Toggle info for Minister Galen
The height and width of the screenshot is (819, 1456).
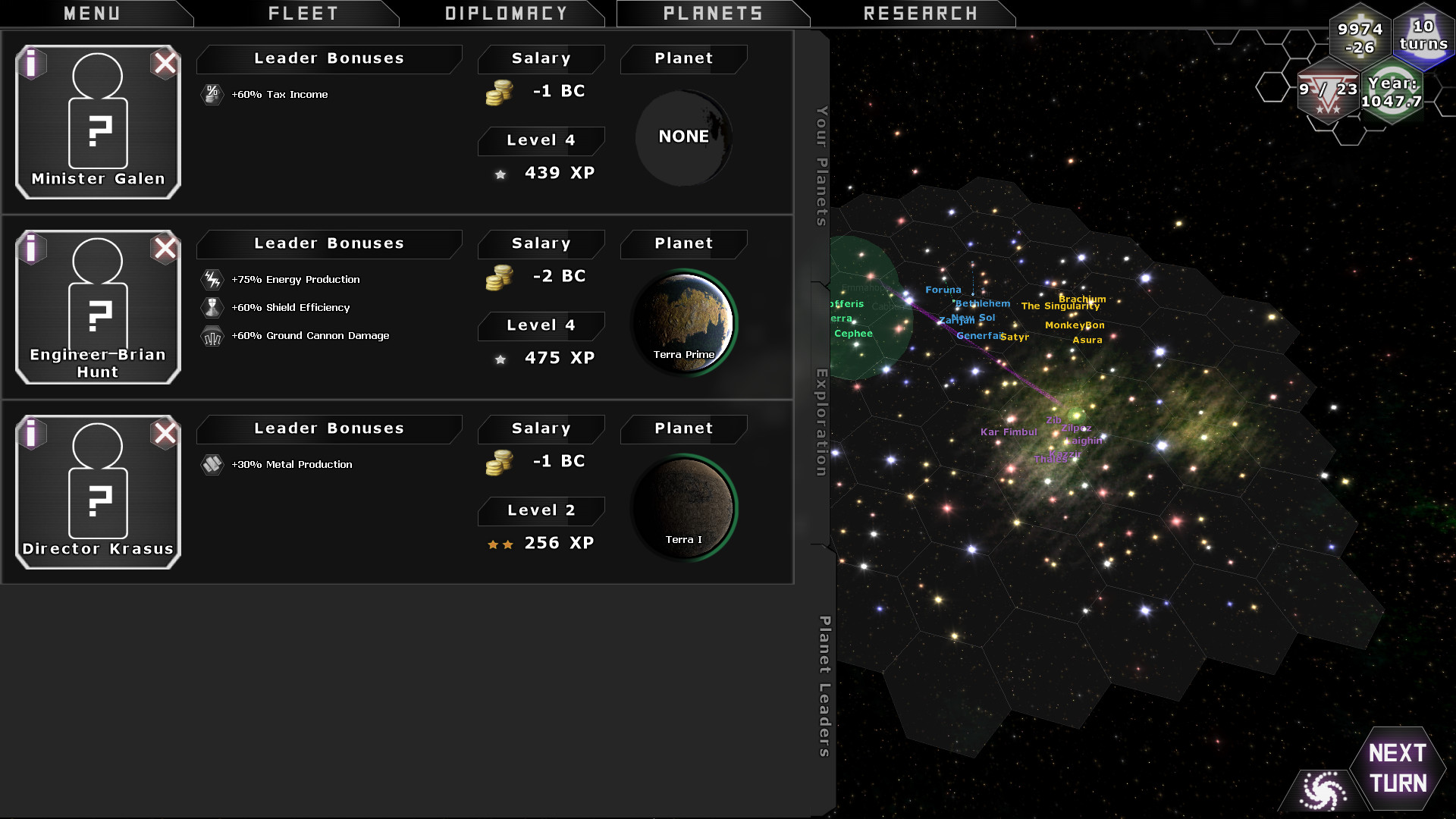[31, 64]
